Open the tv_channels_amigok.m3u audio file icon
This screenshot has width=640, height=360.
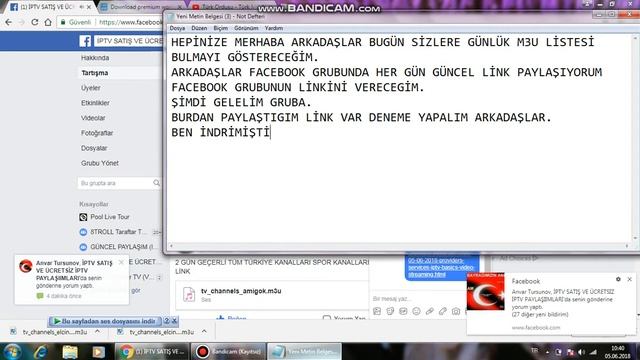tap(189, 294)
